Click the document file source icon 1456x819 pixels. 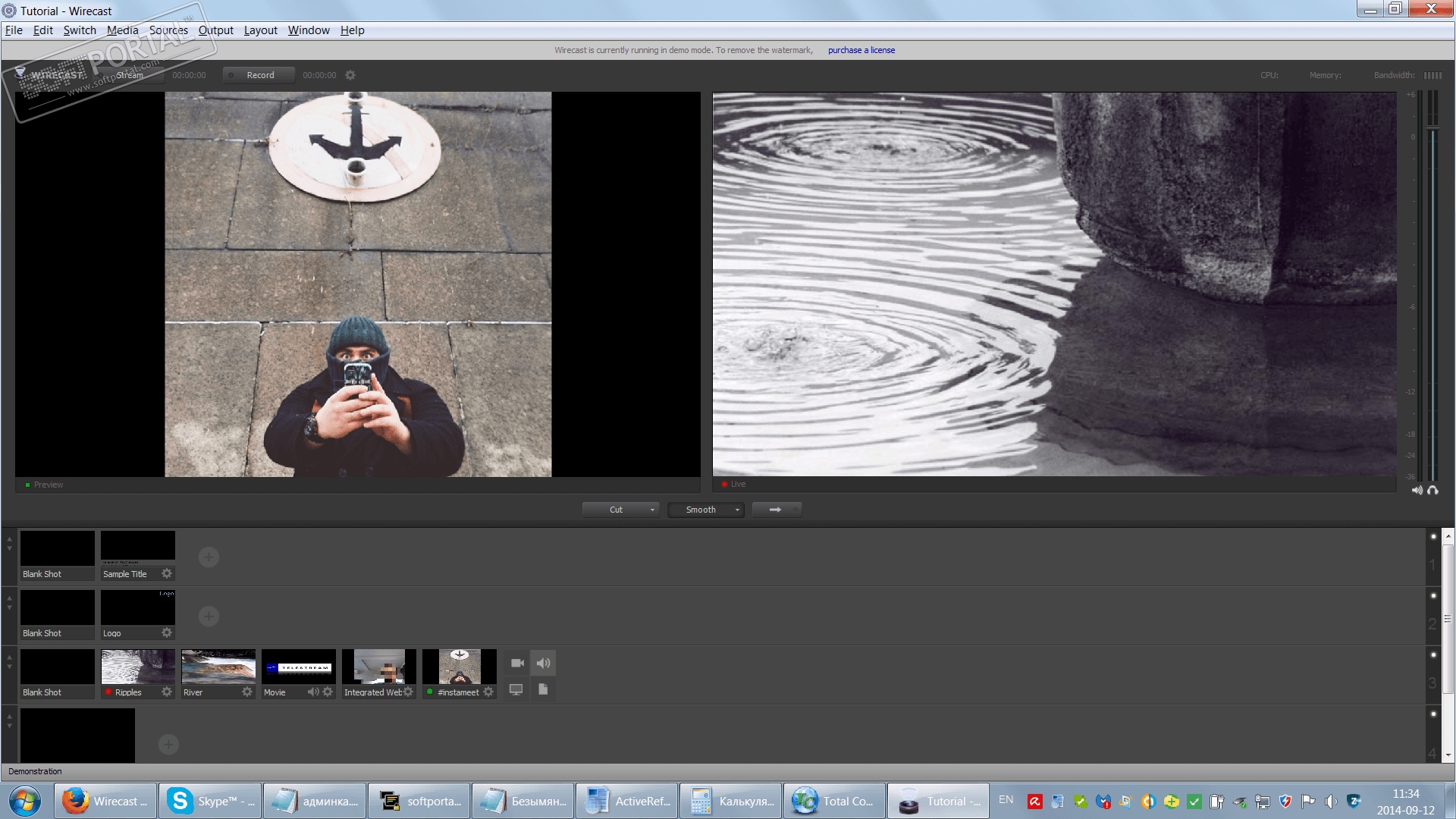[x=543, y=689]
